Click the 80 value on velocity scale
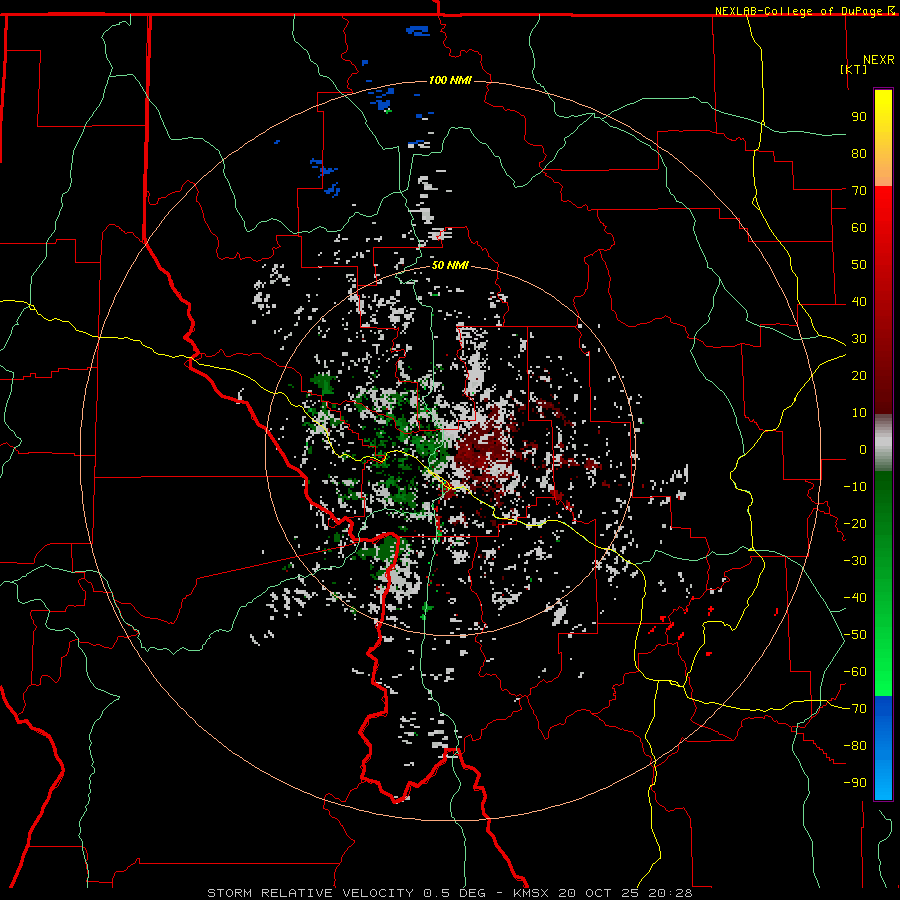The image size is (900, 900). (859, 153)
